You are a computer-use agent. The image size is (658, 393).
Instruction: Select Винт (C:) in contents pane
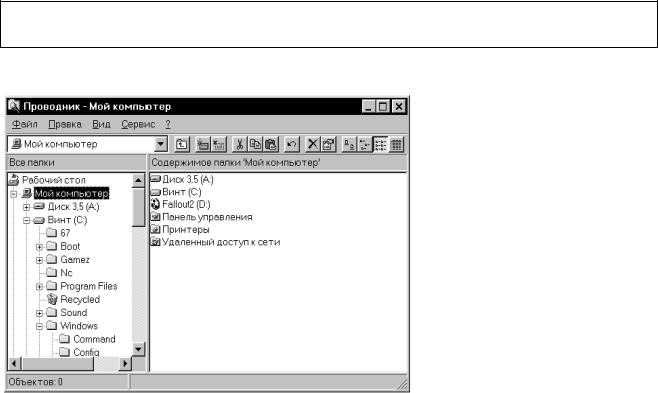pos(182,192)
